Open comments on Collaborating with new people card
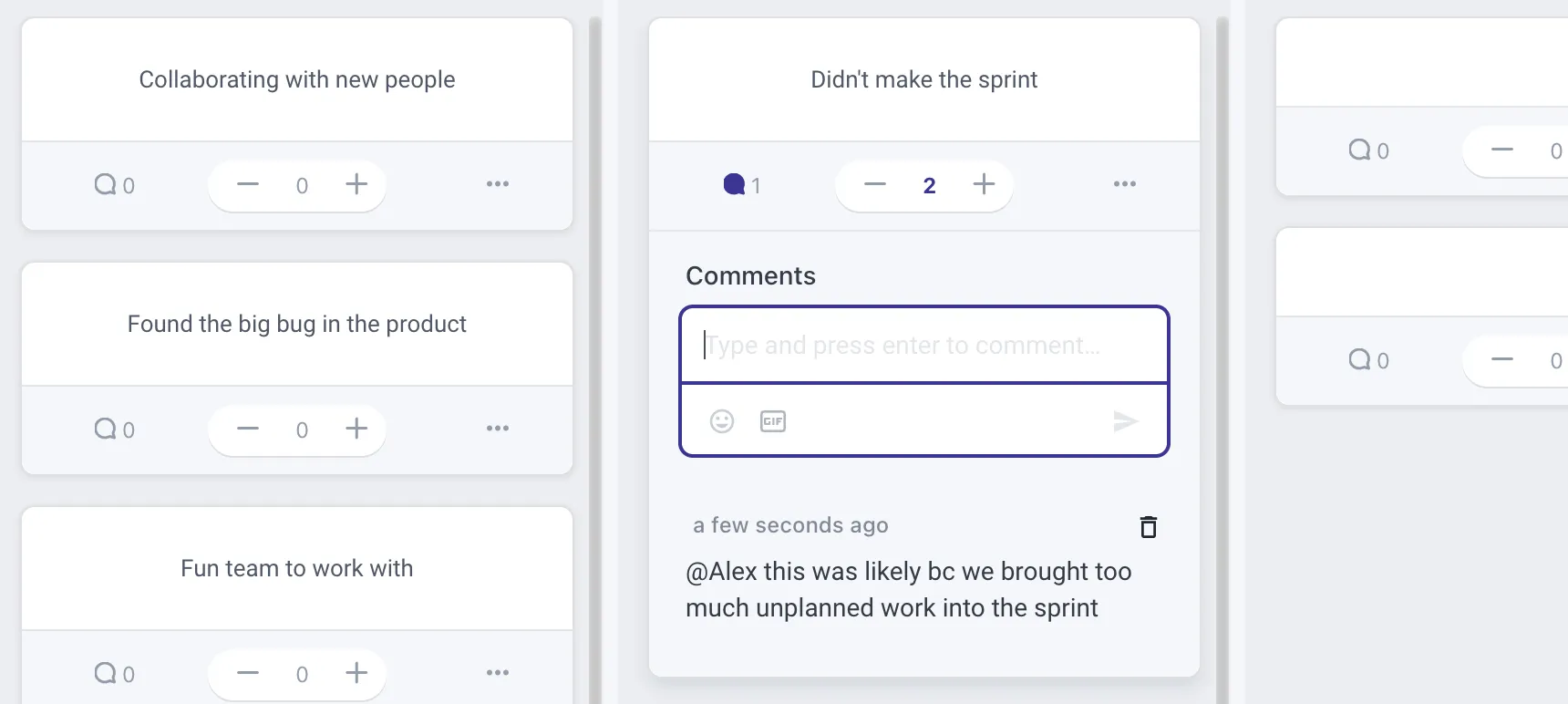Screen dimensions: 1568x704 113,185
